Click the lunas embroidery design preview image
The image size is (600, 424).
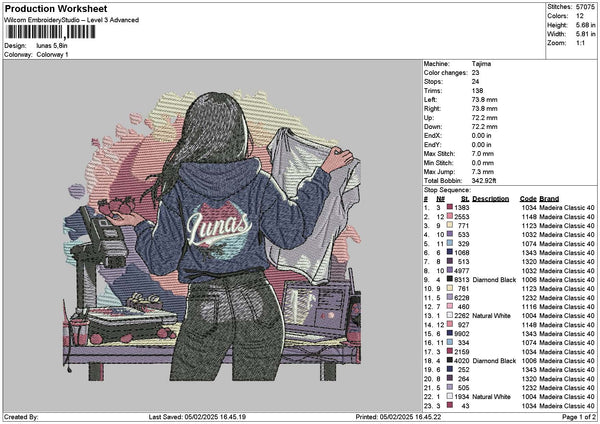(x=212, y=236)
